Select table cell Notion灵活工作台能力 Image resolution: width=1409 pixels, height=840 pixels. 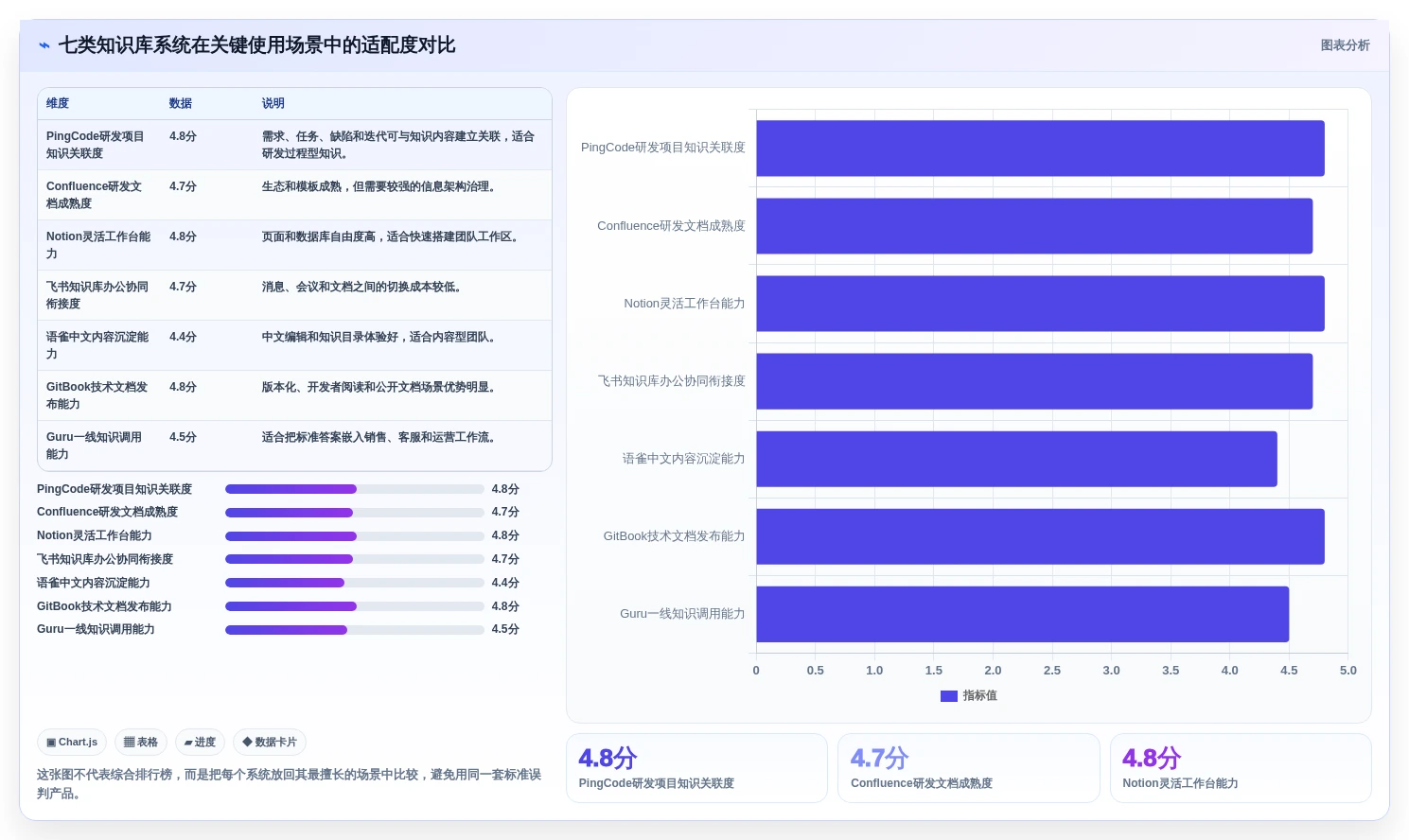point(98,245)
